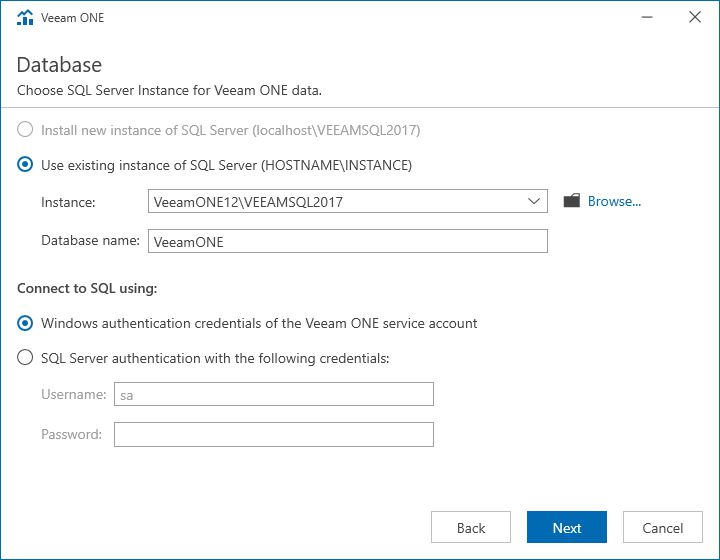Screen dimensions: 720x560
Task: Proceed with the Next button
Action: point(567,527)
